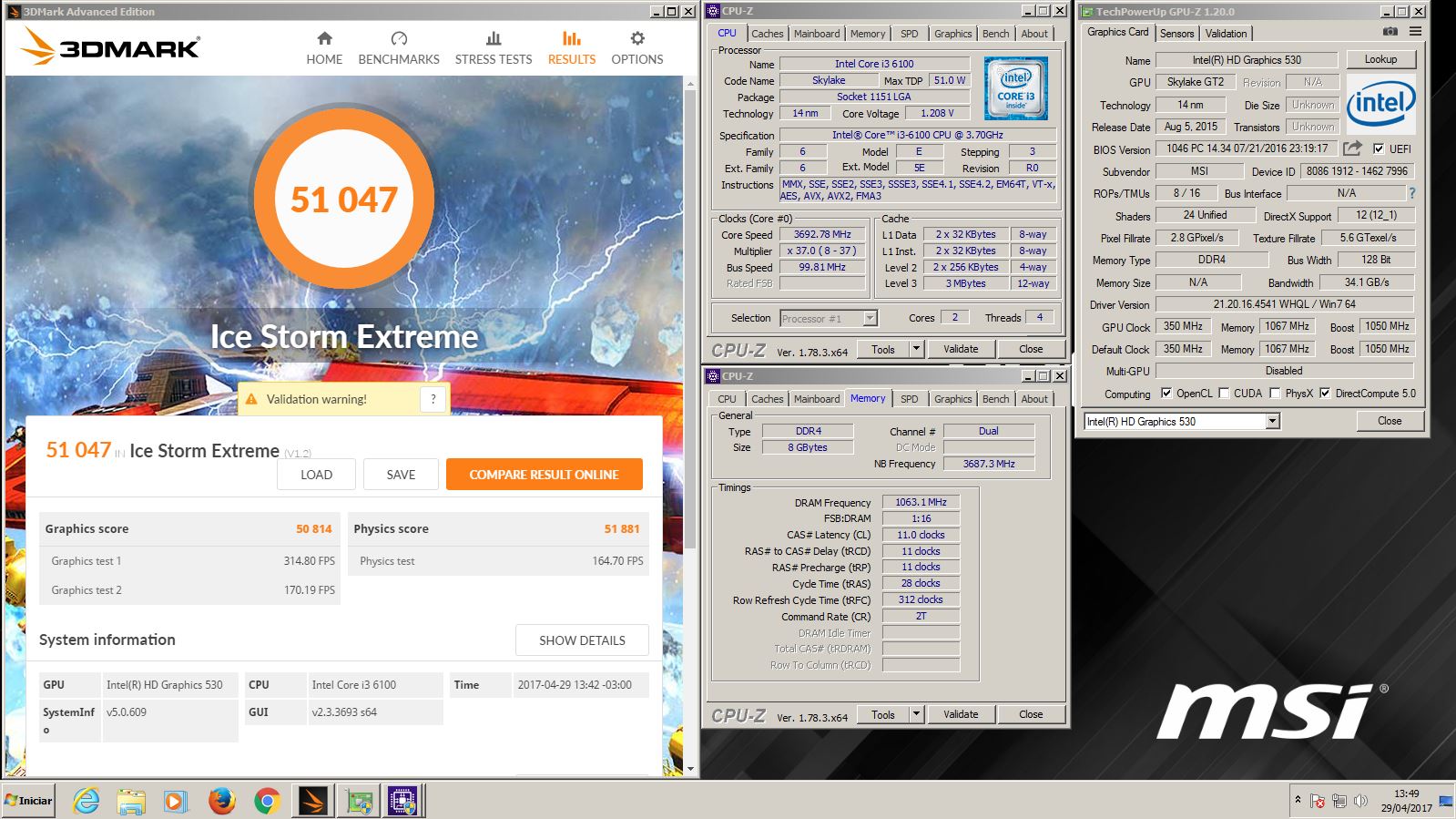1456x819 pixels.
Task: Switch to the 3DMark taskbar button
Action: [312, 801]
